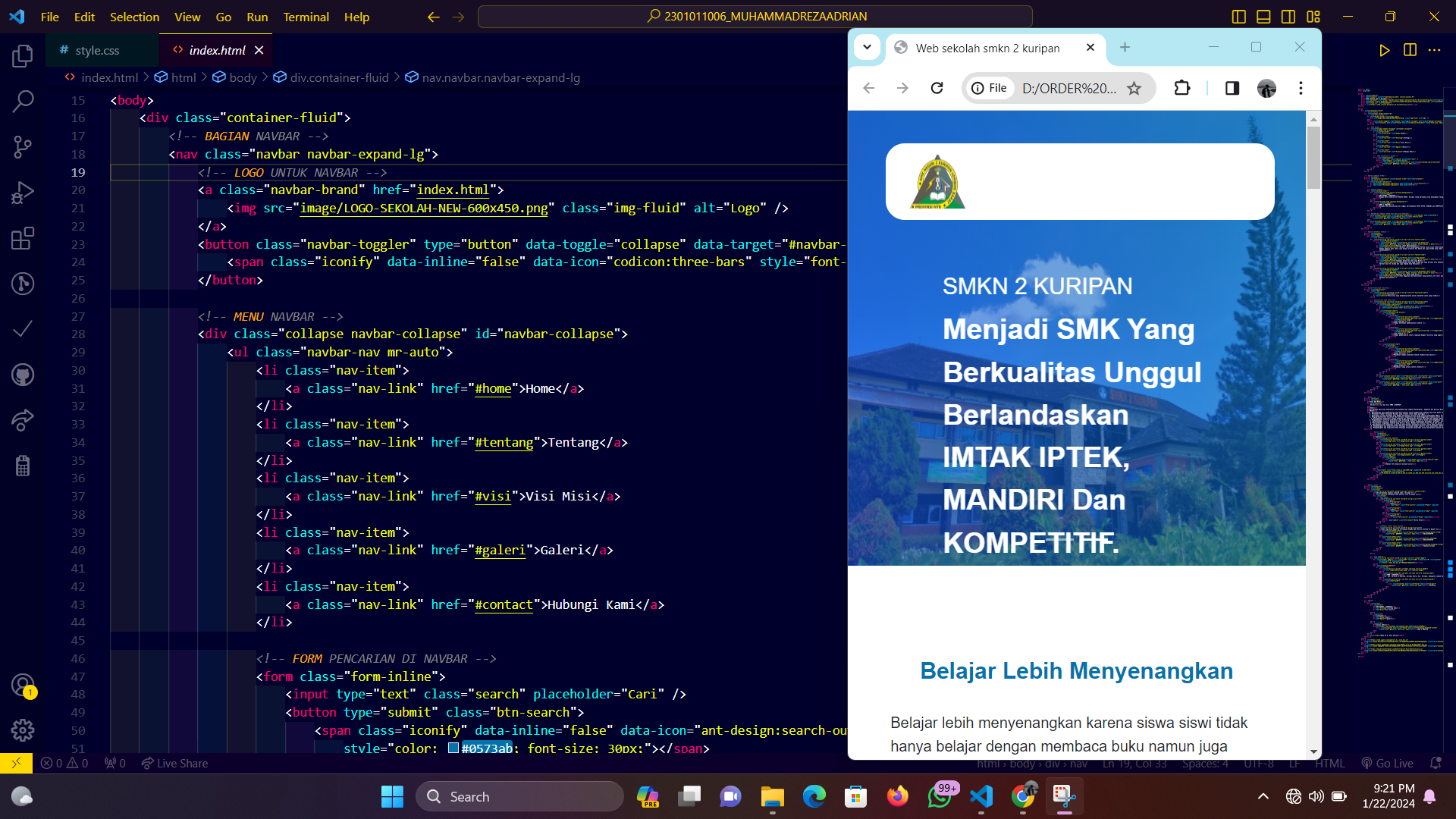Image resolution: width=1456 pixels, height=819 pixels.
Task: Open the Search view in activity bar
Action: pyautogui.click(x=23, y=101)
